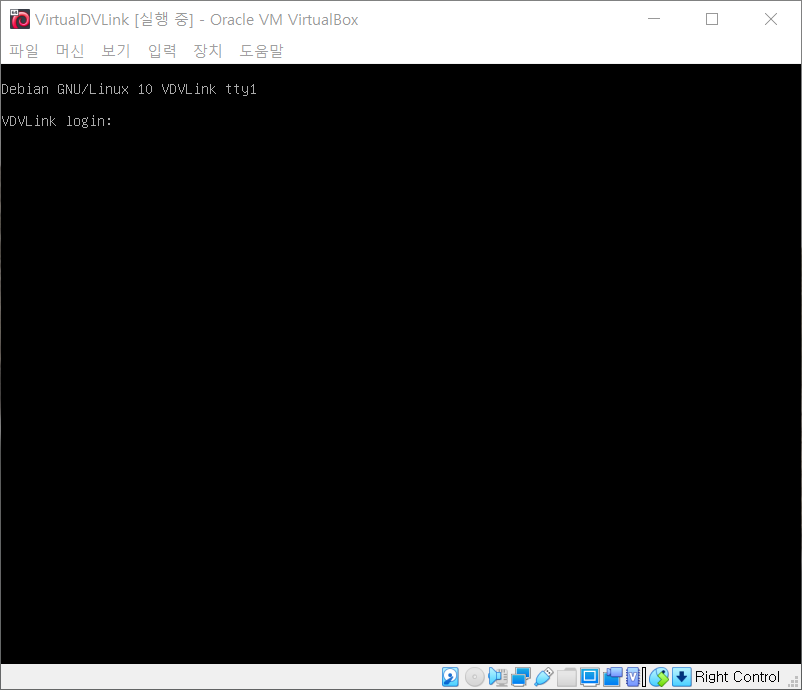This screenshot has width=802, height=690.
Task: Click the Debian GNU/Linux 10 banner text
Action: click(x=129, y=90)
